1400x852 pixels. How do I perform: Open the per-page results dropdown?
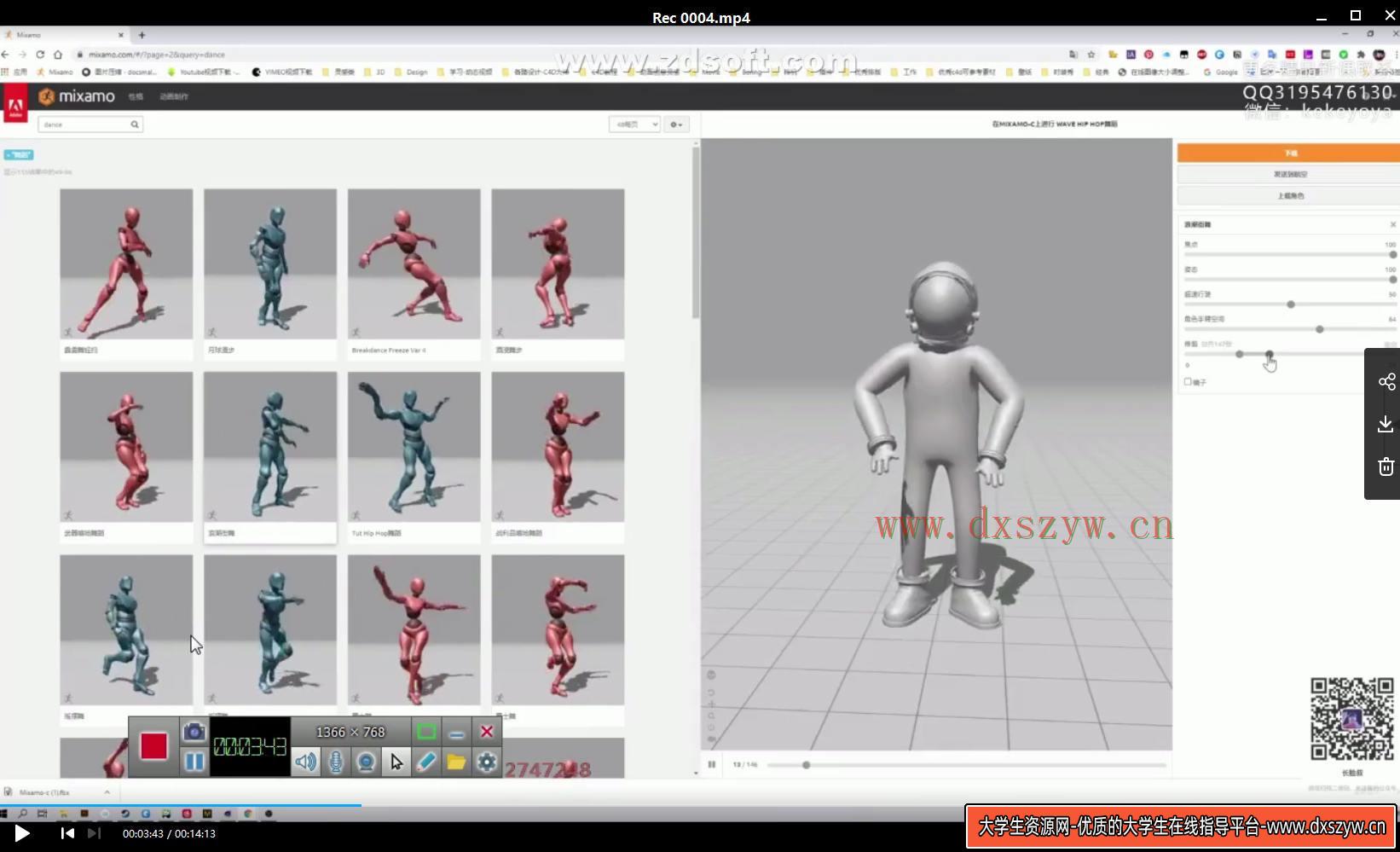(x=634, y=125)
